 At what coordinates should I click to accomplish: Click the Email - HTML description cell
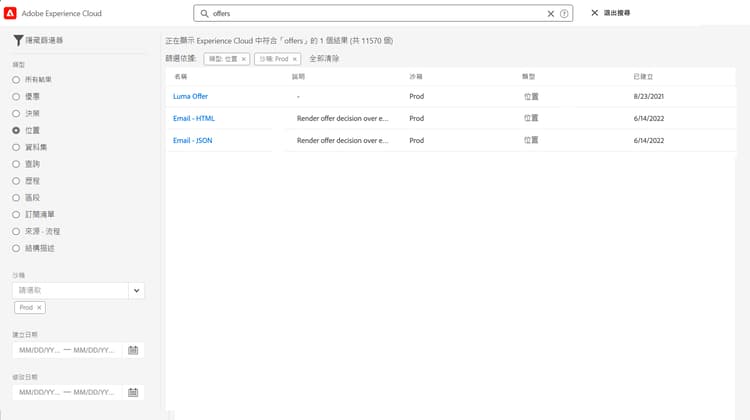click(342, 118)
